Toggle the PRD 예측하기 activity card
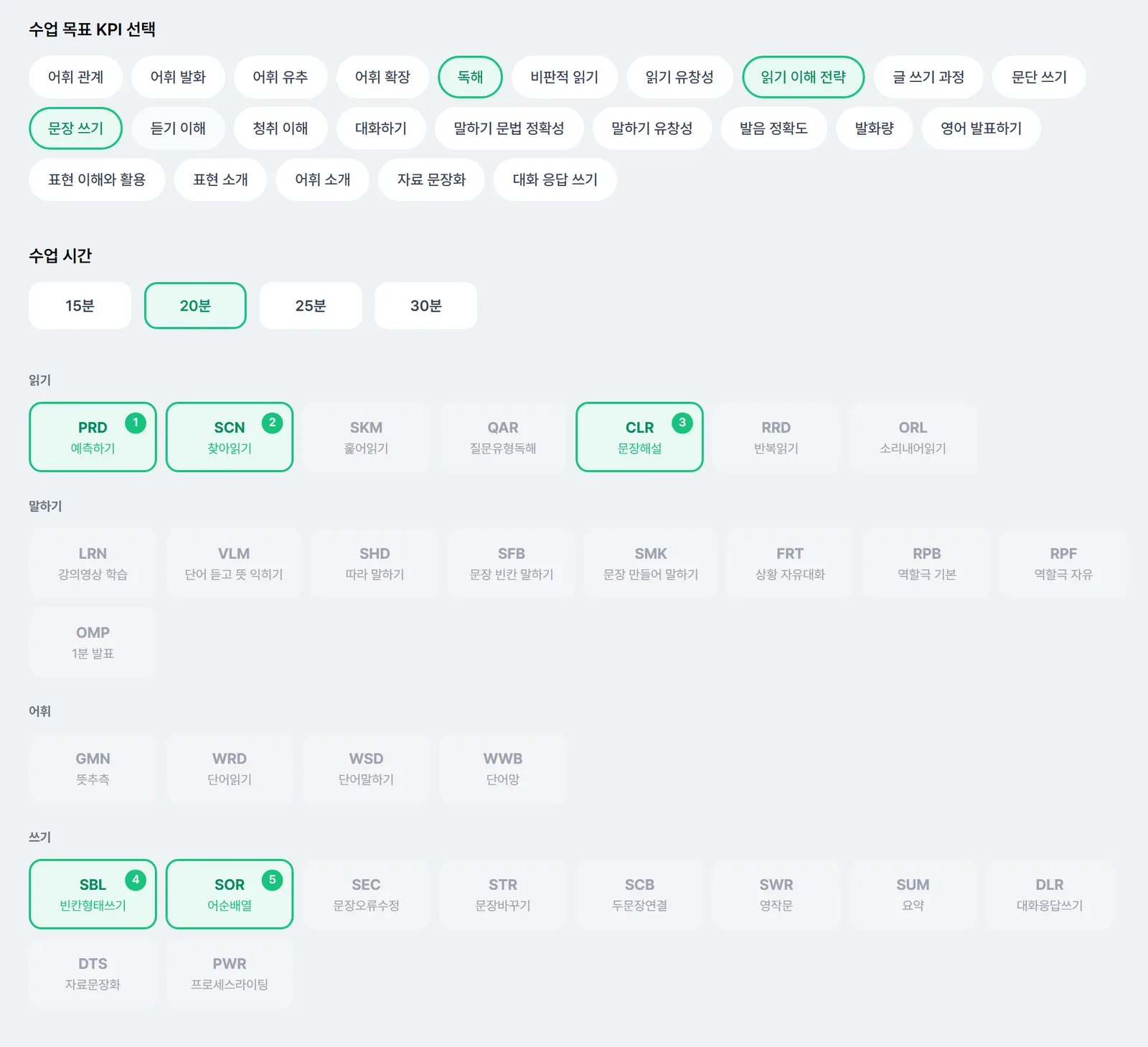This screenshot has width=1148, height=1047. [93, 437]
